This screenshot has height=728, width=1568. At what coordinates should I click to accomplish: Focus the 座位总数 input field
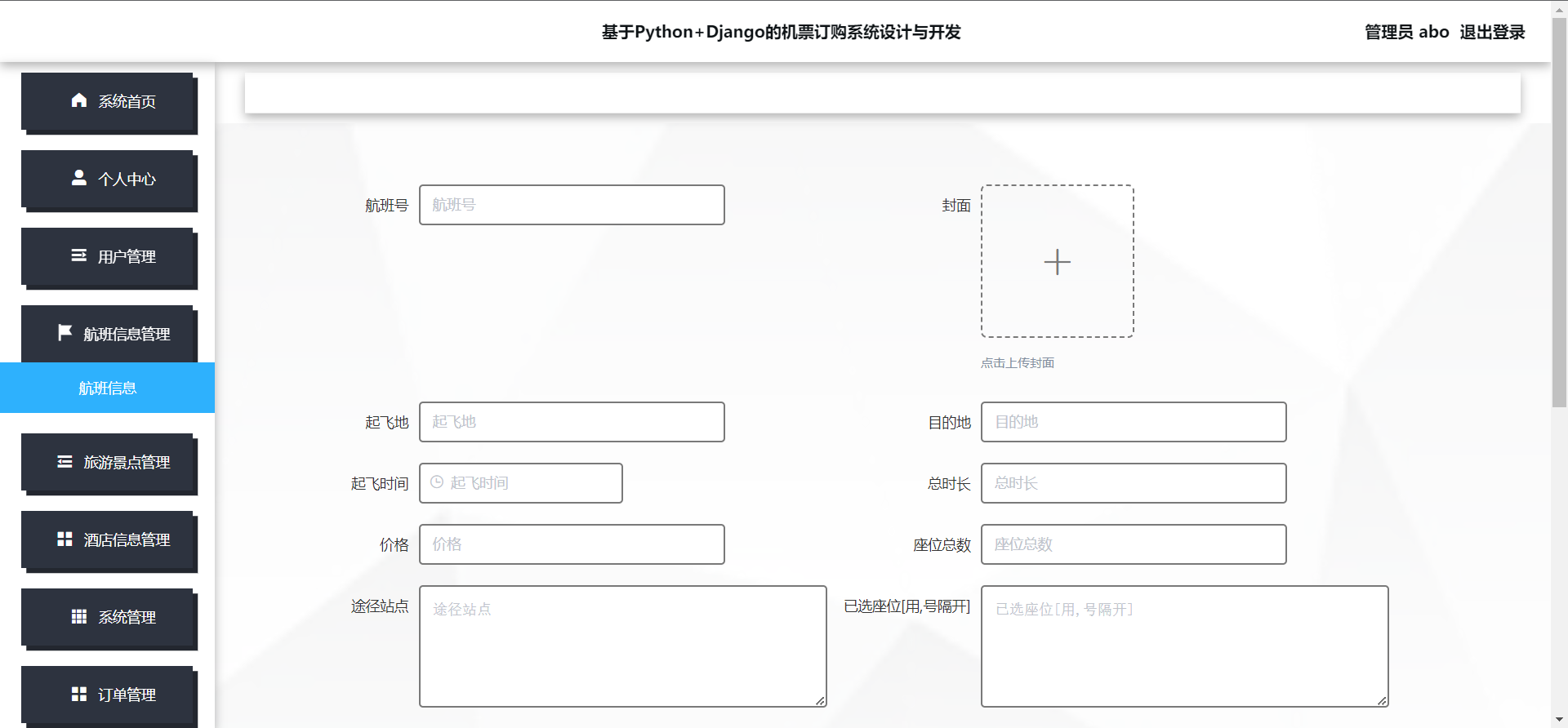pos(1134,544)
